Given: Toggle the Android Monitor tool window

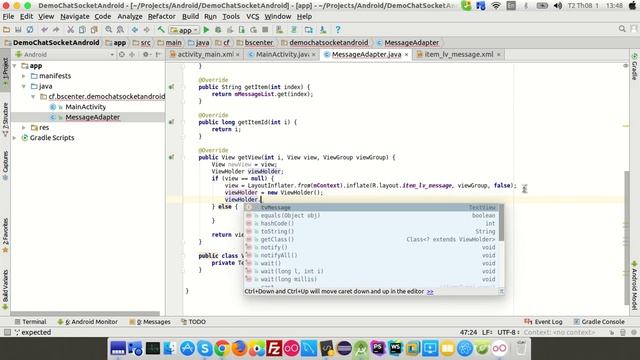Looking at the screenshot, I should point(87,322).
